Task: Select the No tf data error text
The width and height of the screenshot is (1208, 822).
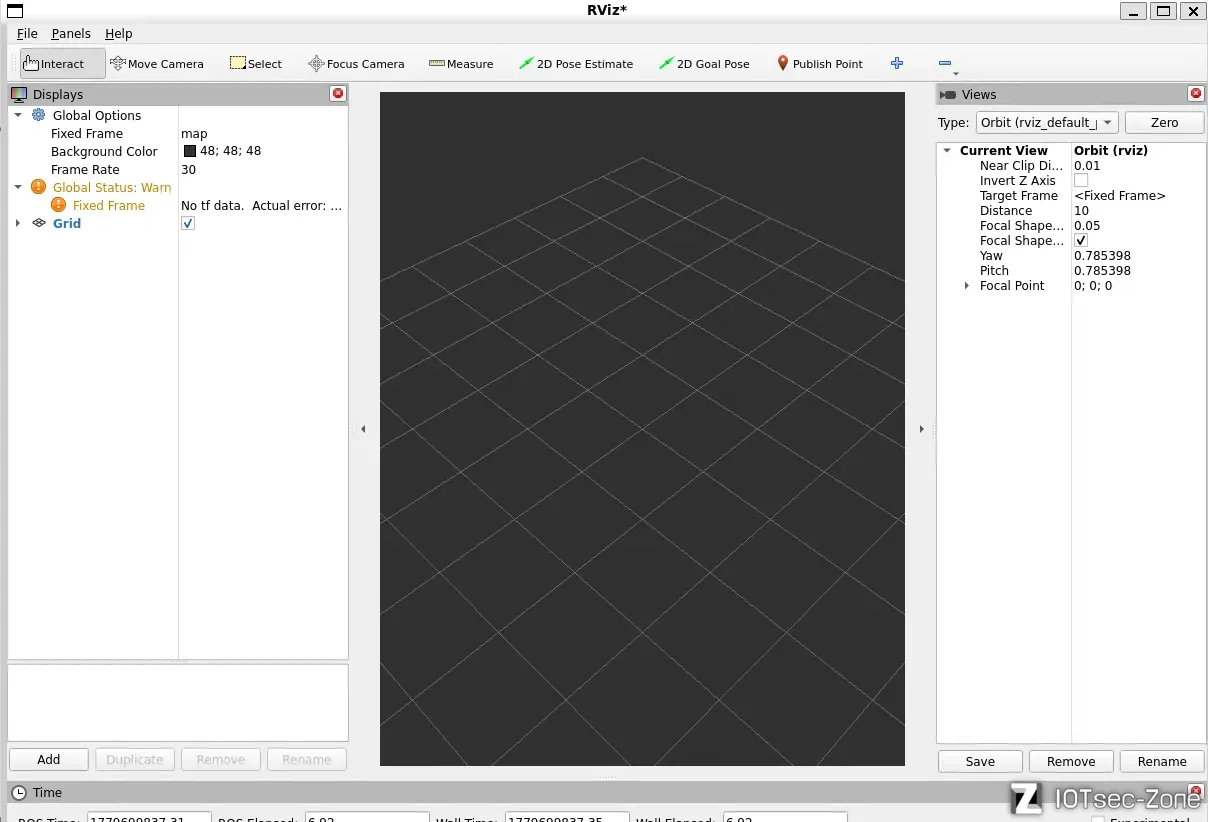Action: [x=262, y=205]
